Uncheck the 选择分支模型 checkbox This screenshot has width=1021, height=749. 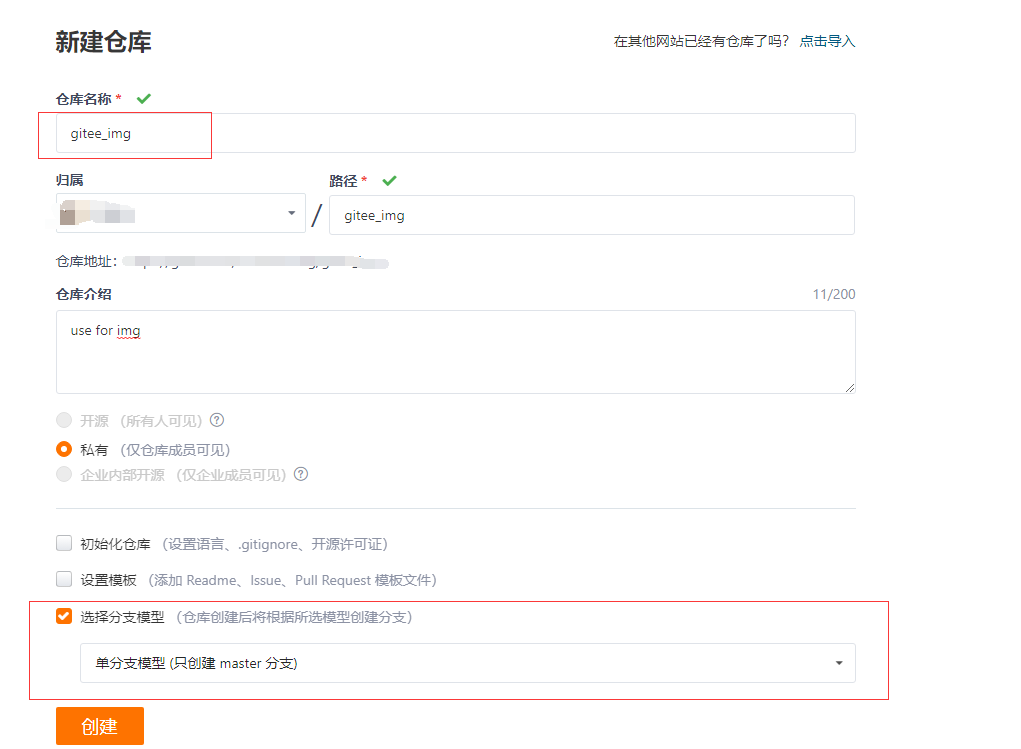coord(64,616)
